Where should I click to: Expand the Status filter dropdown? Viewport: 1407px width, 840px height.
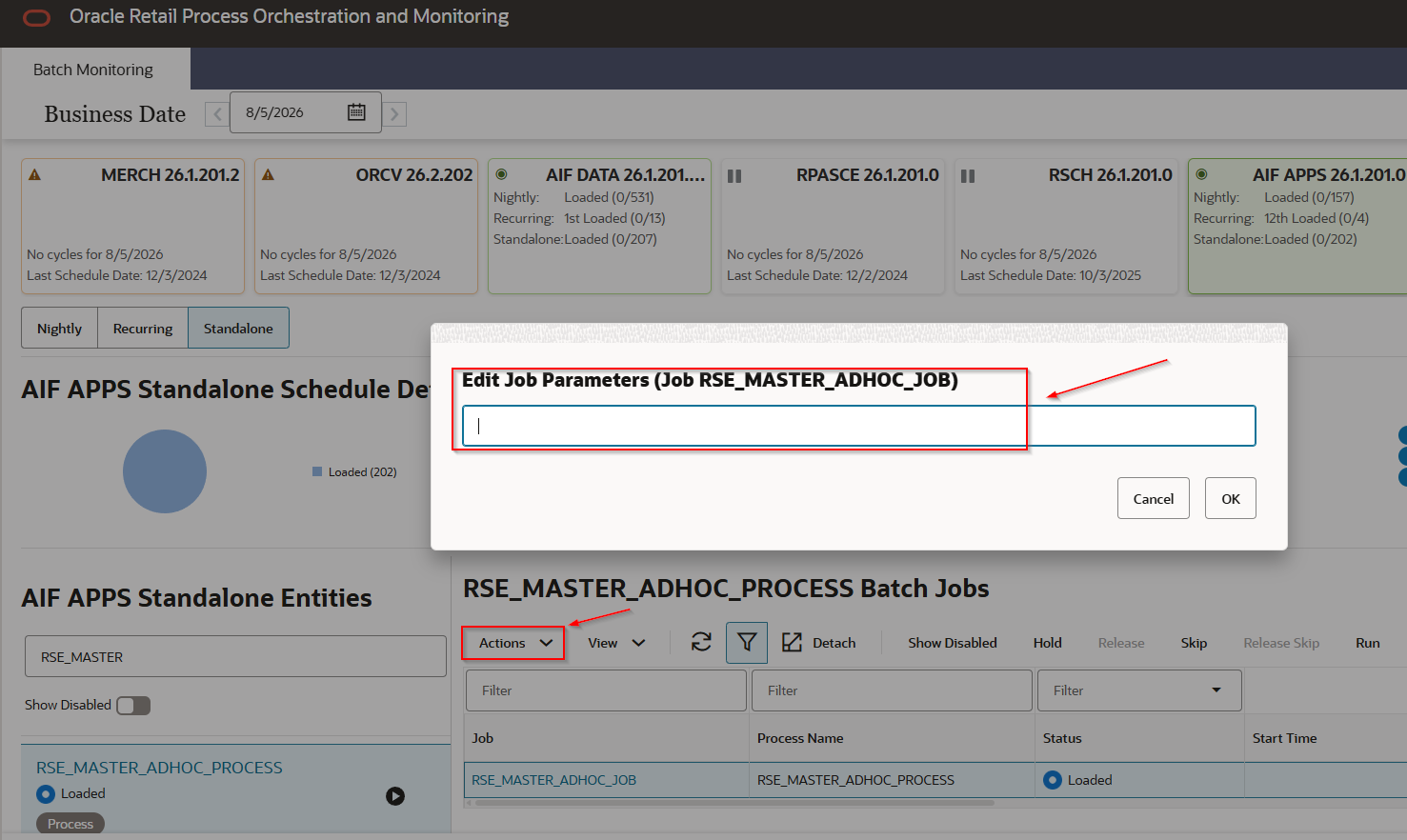point(1216,690)
